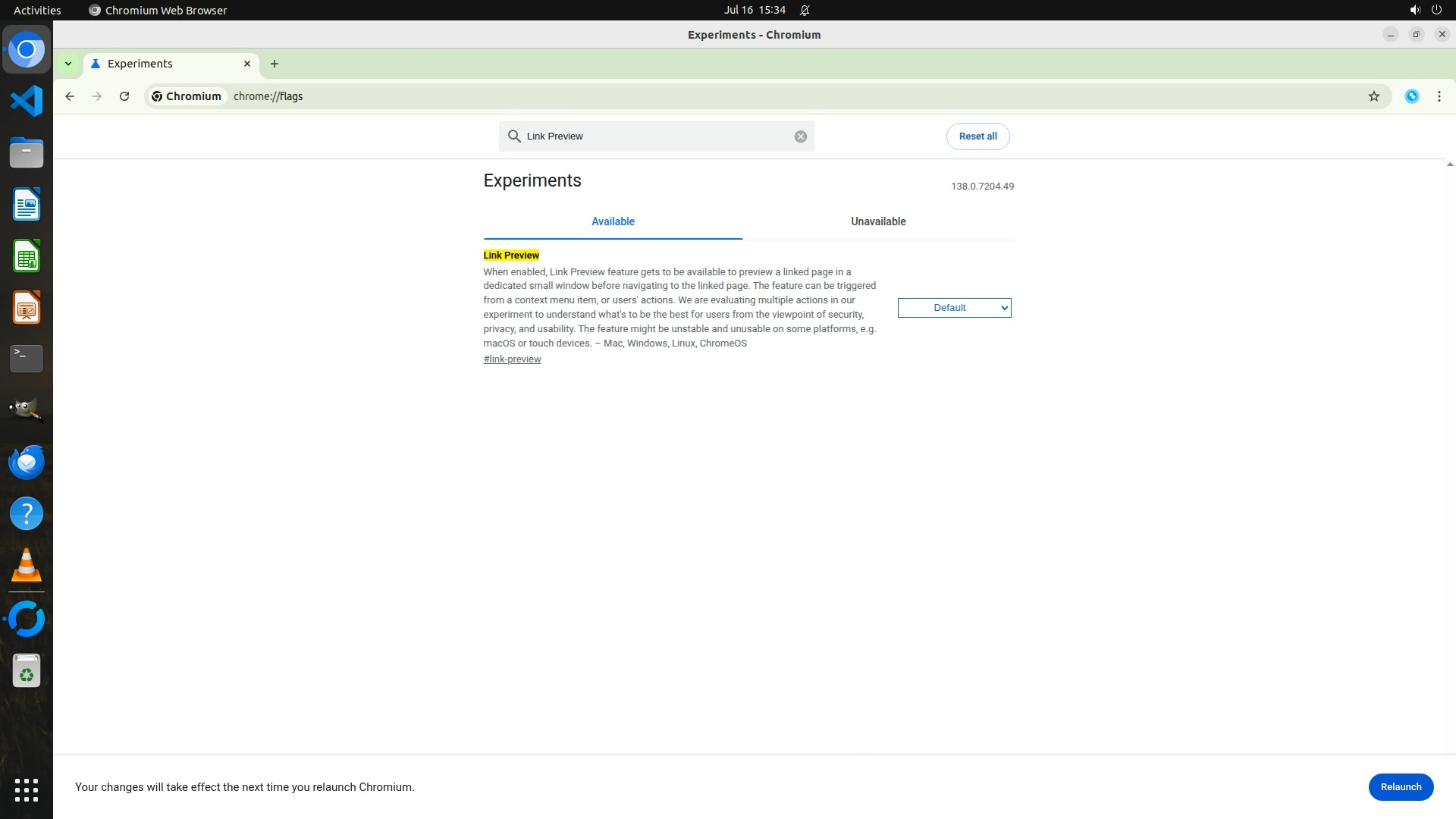Open the #link-preview anchor link
This screenshot has height=819, width=1456.
point(512,359)
